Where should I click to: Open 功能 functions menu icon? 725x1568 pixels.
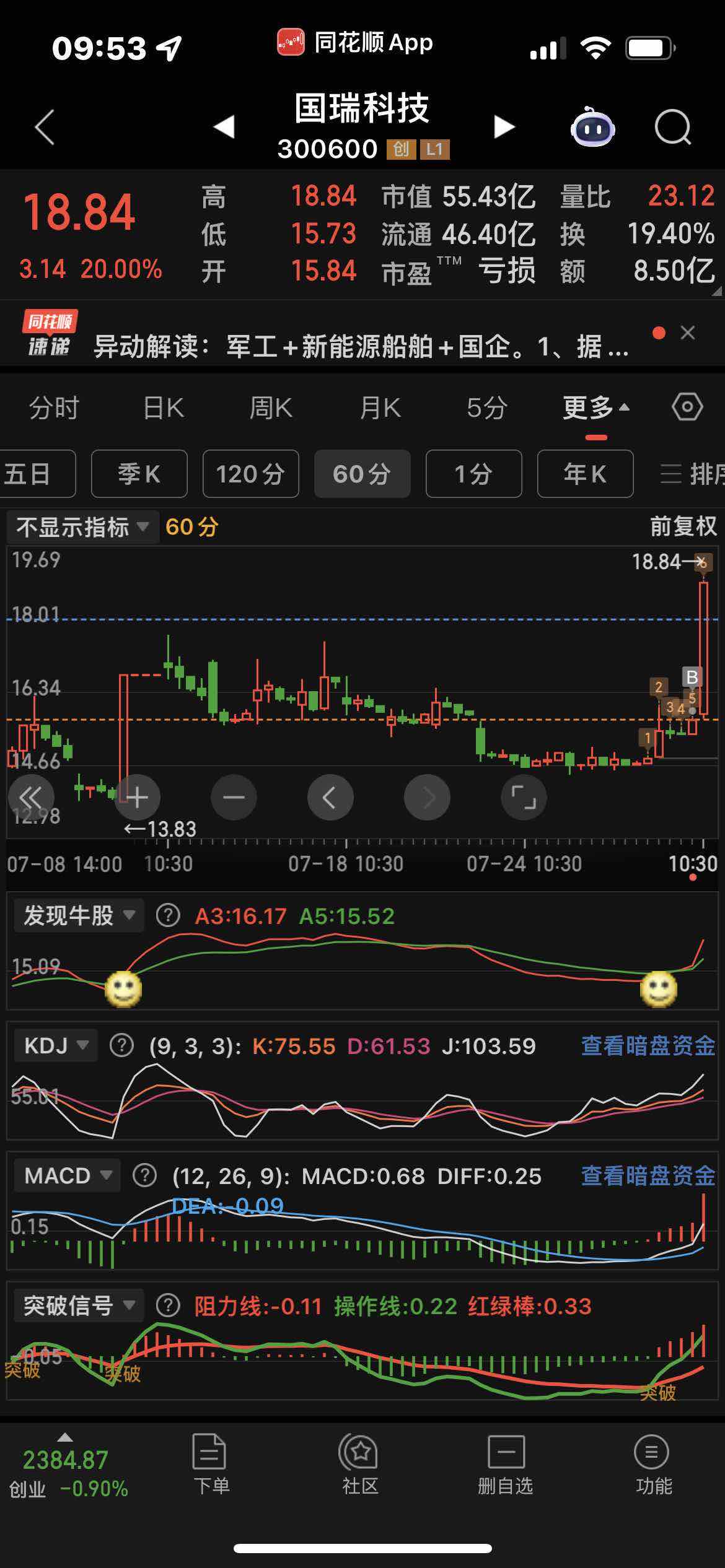point(652,1465)
